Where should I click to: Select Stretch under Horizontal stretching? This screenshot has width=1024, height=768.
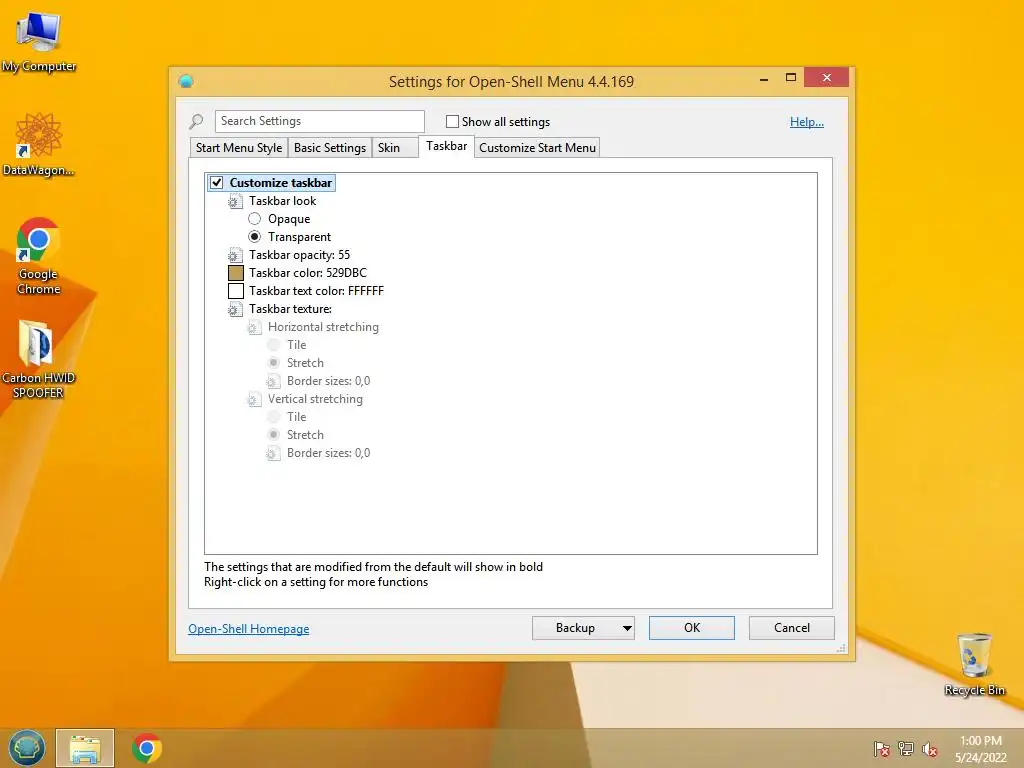[274, 362]
